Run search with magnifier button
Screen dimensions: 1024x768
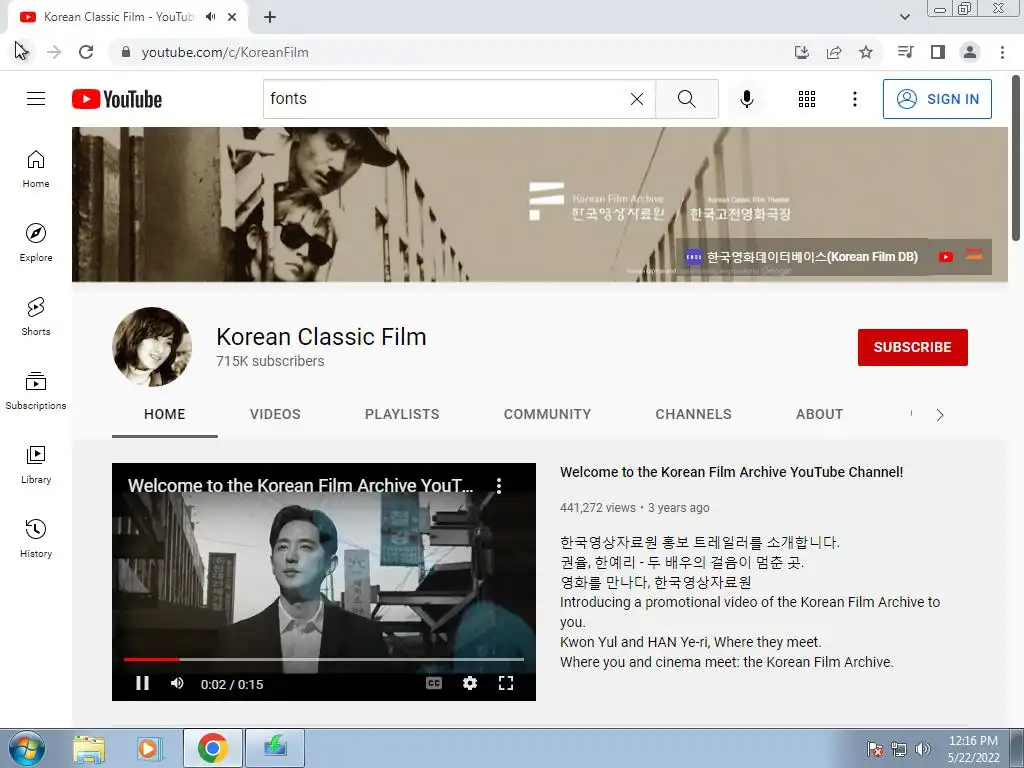click(x=686, y=99)
